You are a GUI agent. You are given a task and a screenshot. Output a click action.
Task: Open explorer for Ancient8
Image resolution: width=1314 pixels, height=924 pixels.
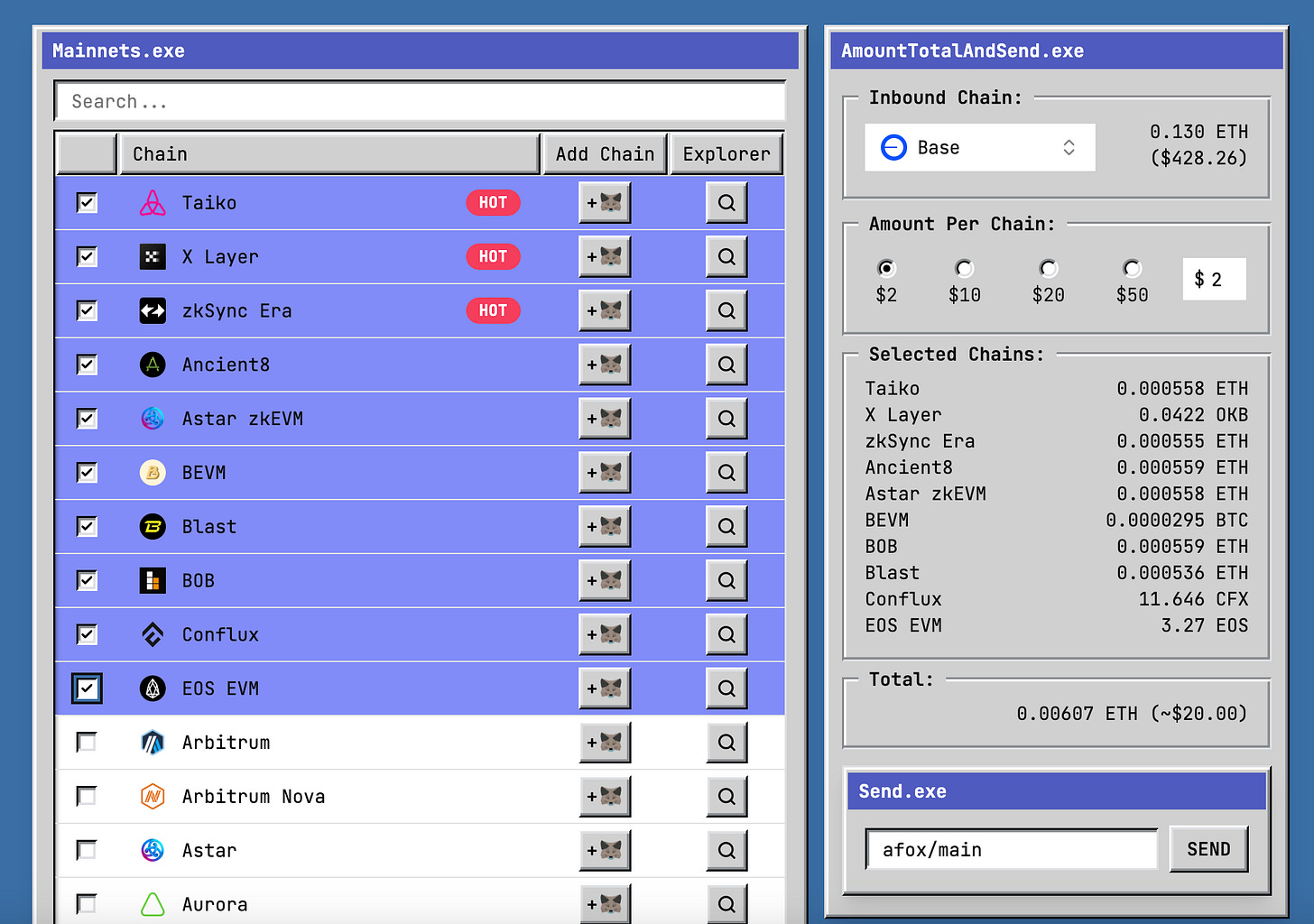coord(726,365)
